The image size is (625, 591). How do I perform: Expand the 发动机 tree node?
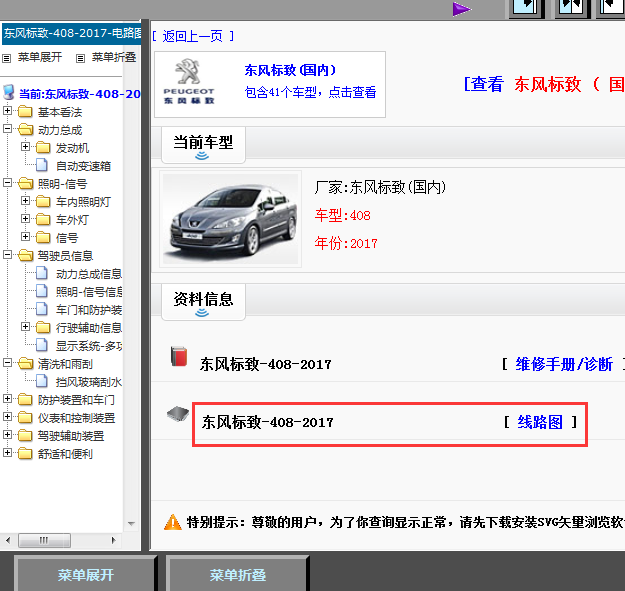tap(26, 147)
